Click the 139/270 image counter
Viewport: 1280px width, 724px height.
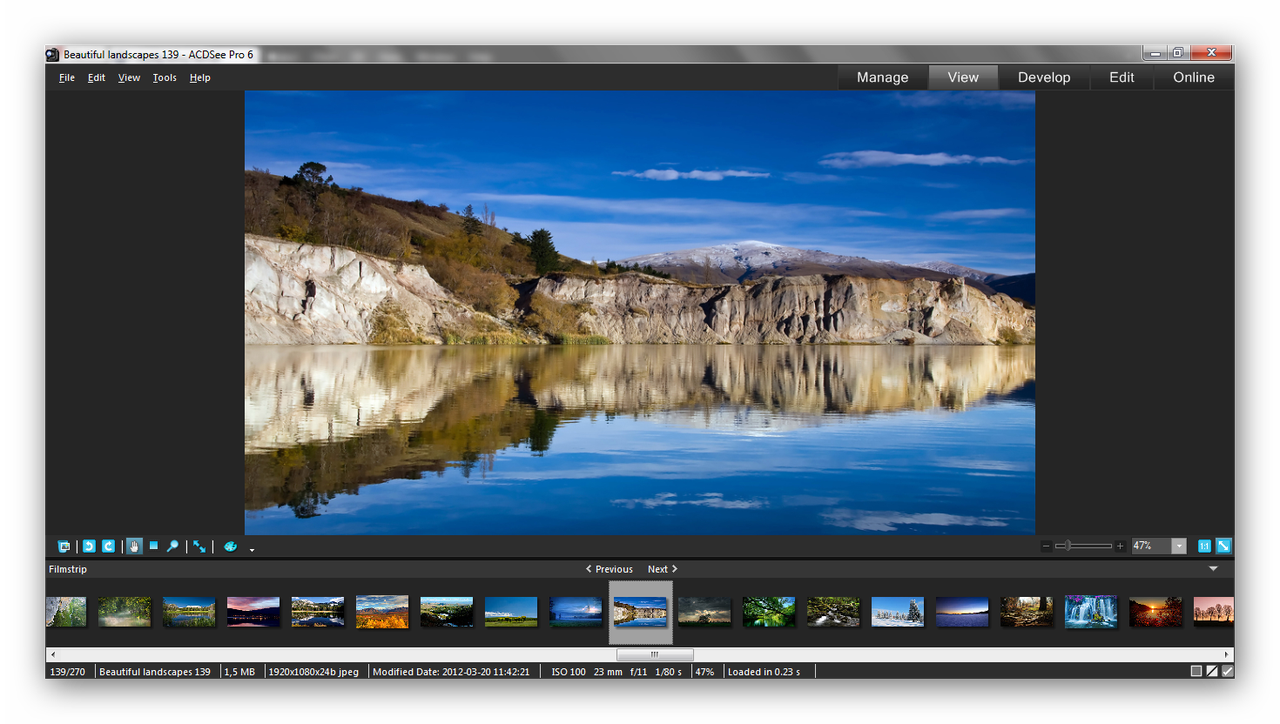click(x=68, y=672)
